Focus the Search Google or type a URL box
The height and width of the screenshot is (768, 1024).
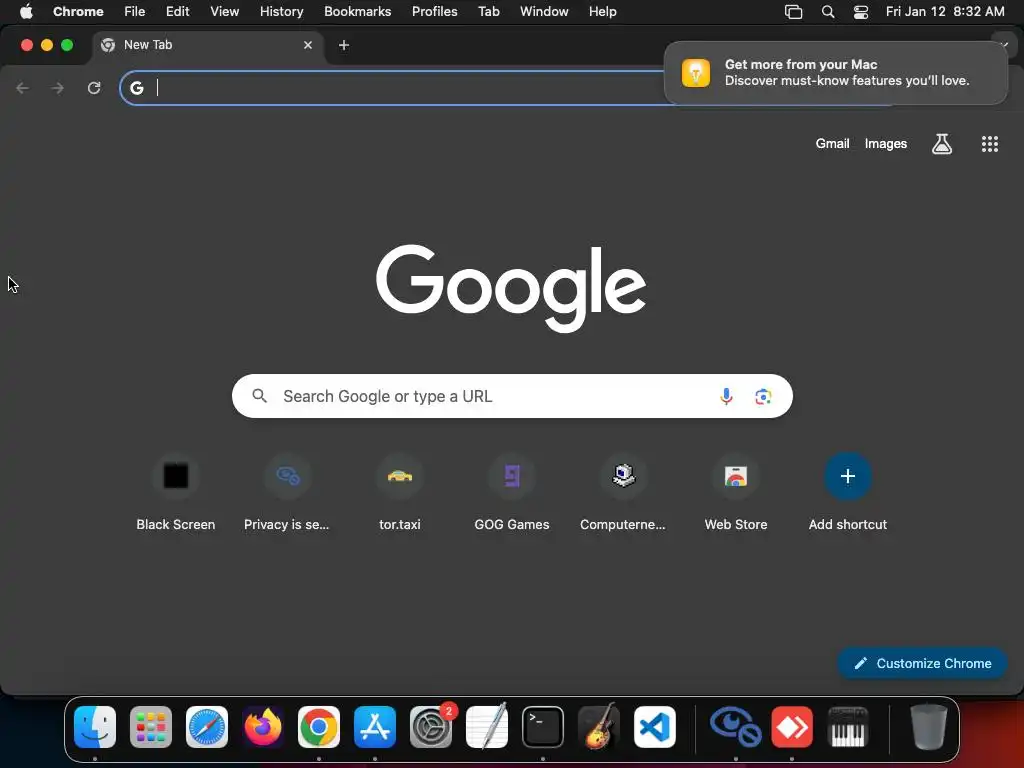point(512,396)
